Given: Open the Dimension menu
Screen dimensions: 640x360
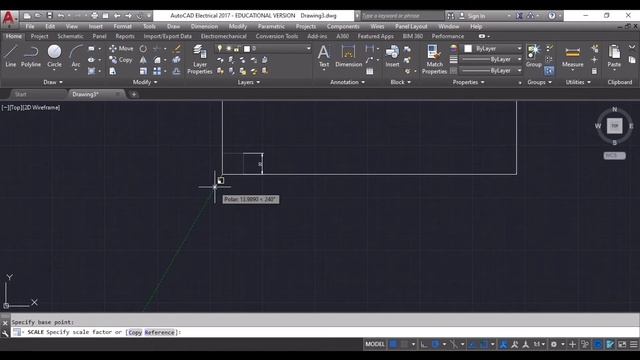Looking at the screenshot, I should click(204, 26).
